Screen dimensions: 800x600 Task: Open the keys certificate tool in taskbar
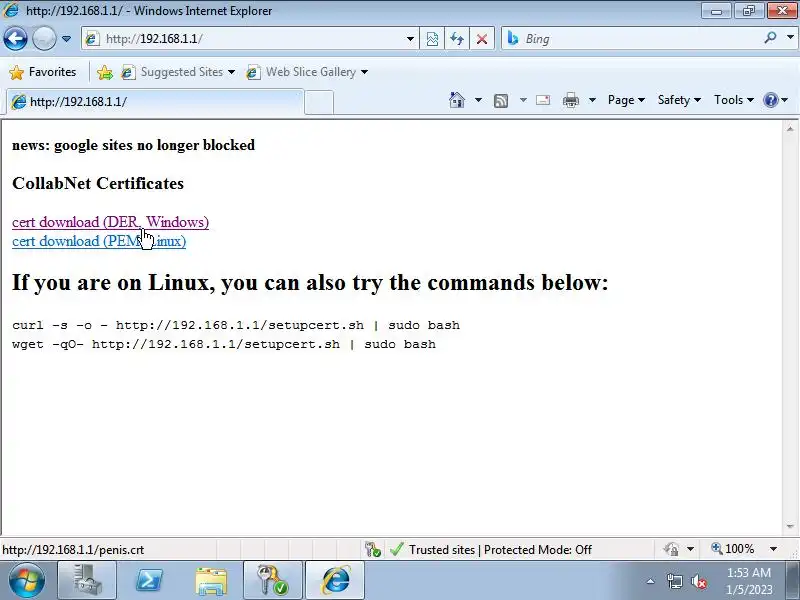click(273, 581)
